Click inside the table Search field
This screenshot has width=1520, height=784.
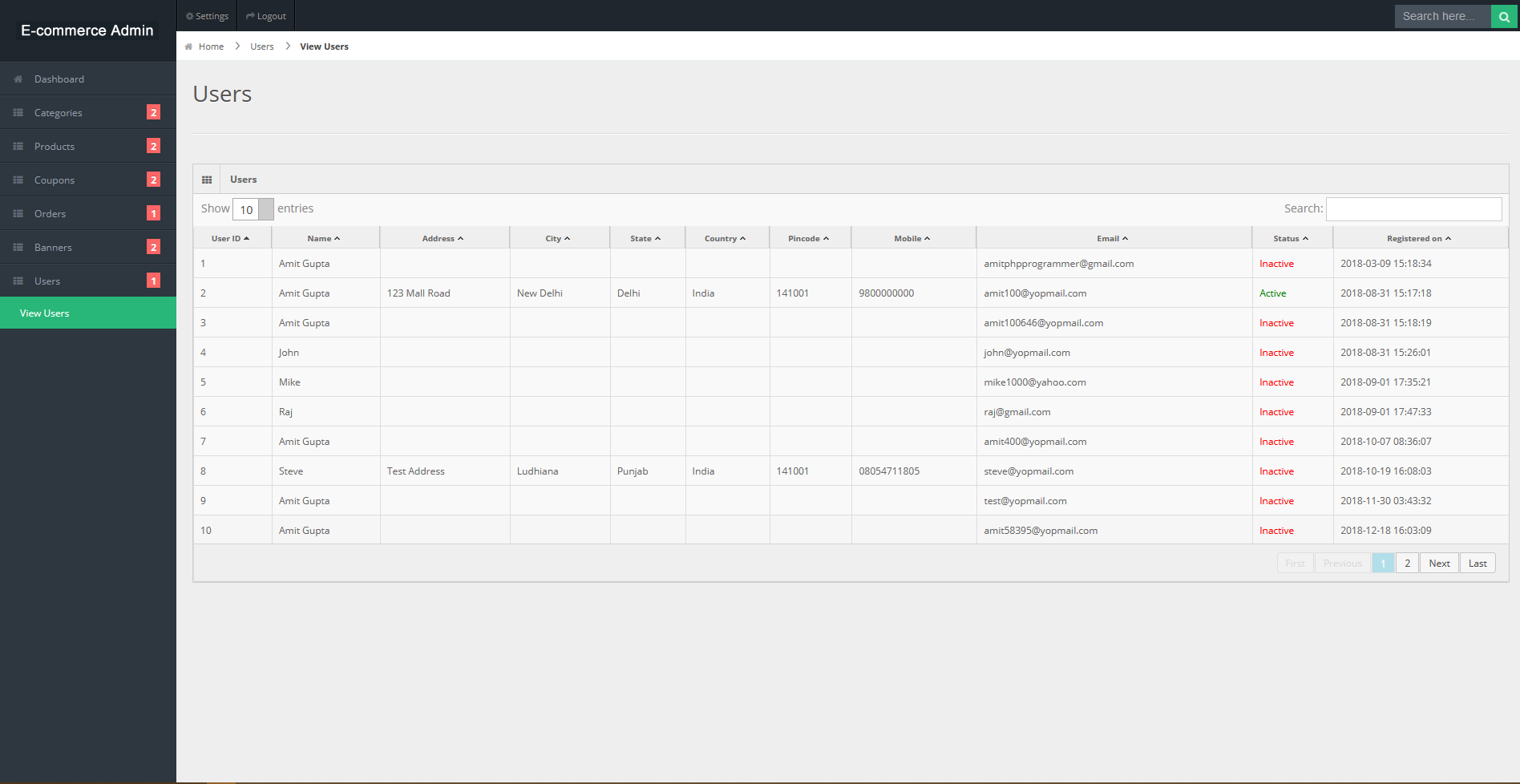point(1413,208)
